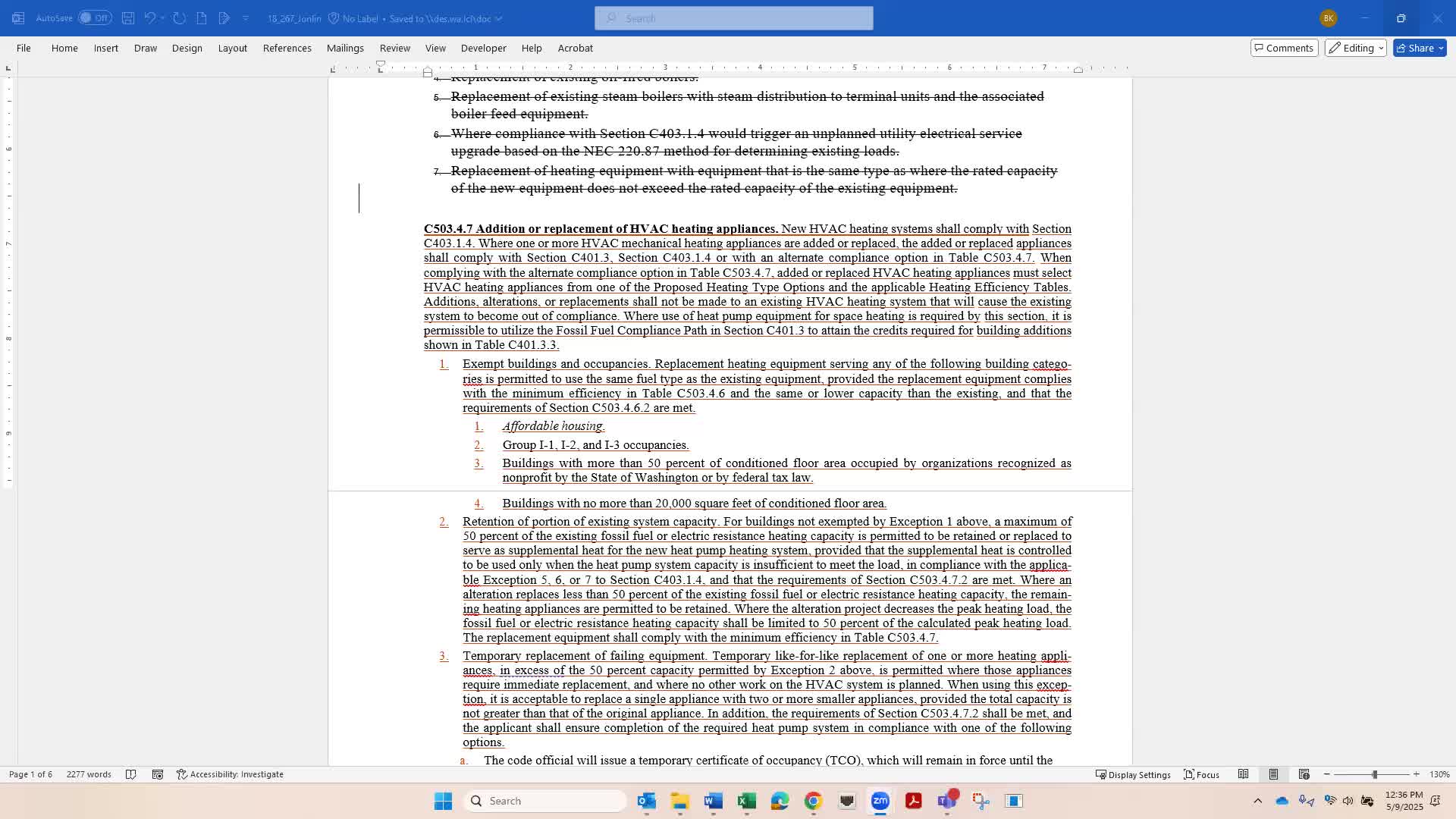1456x819 pixels.
Task: Click the right indent marker on ruler
Action: [1078, 70]
